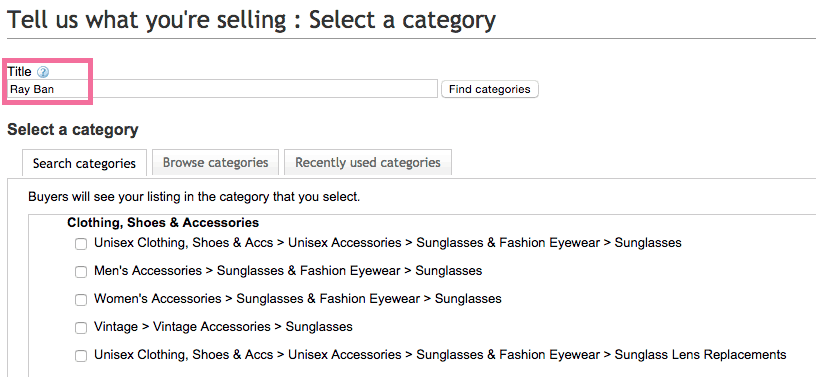Enable the Women's Accessories Sunglasses checkbox
This screenshot has width=816, height=377.
point(81,300)
